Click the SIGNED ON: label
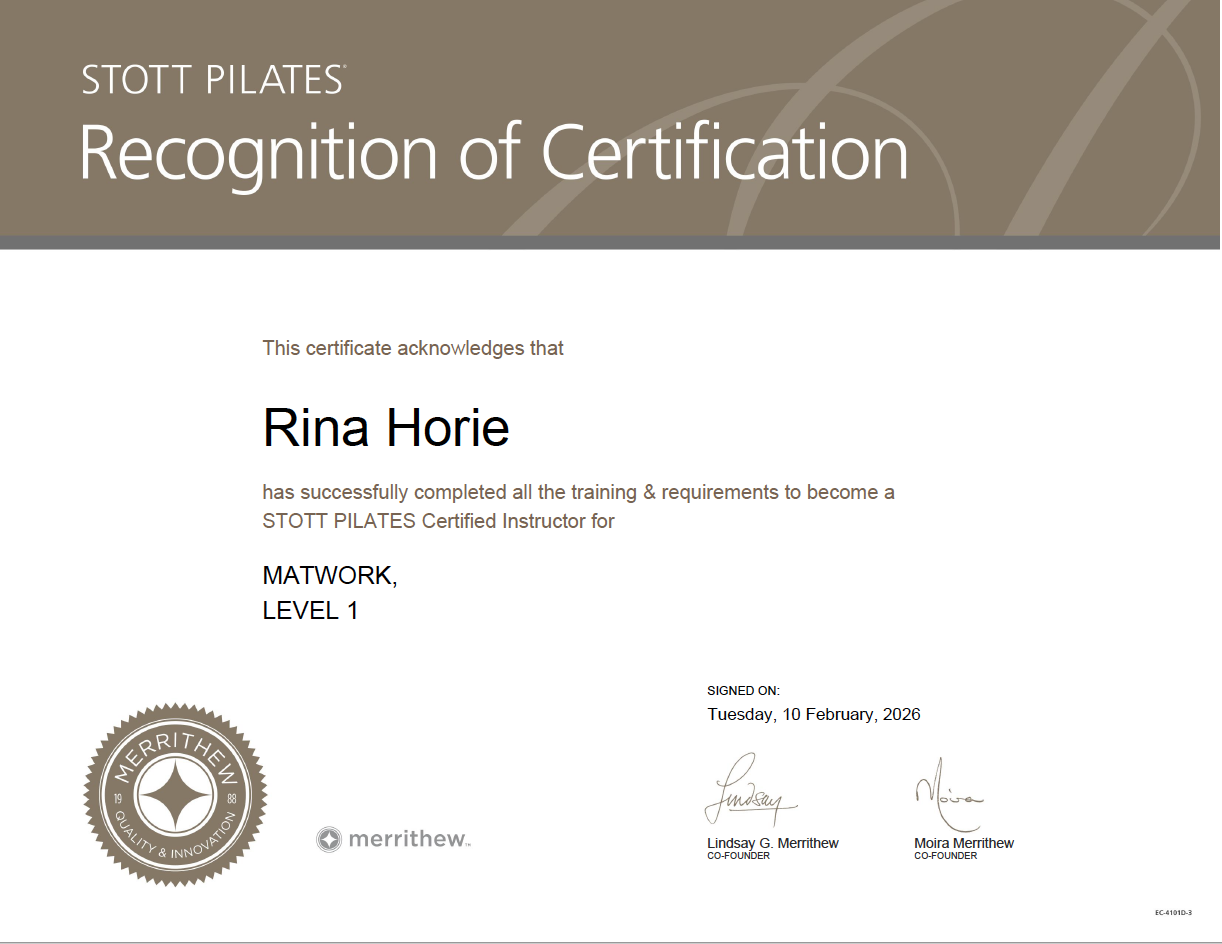The height and width of the screenshot is (944, 1222). 743,691
